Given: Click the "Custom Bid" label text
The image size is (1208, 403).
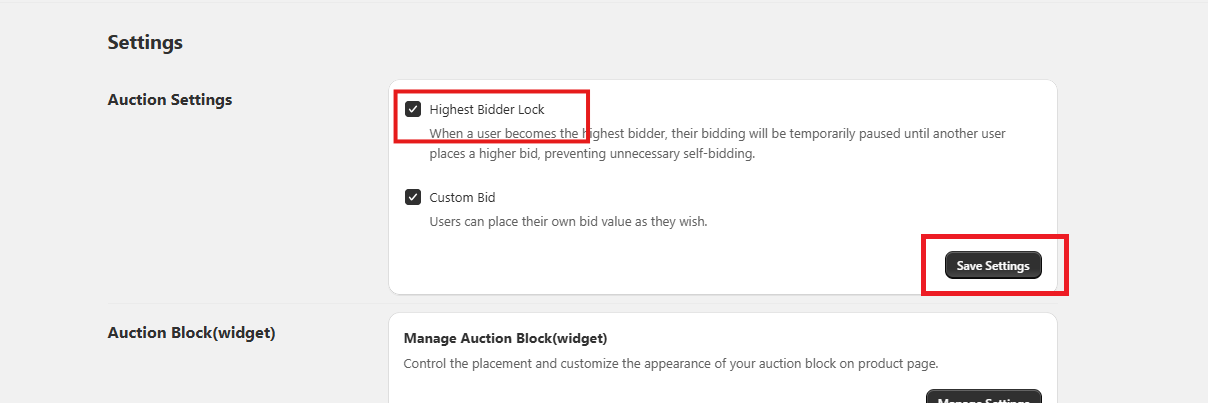Looking at the screenshot, I should coord(462,197).
